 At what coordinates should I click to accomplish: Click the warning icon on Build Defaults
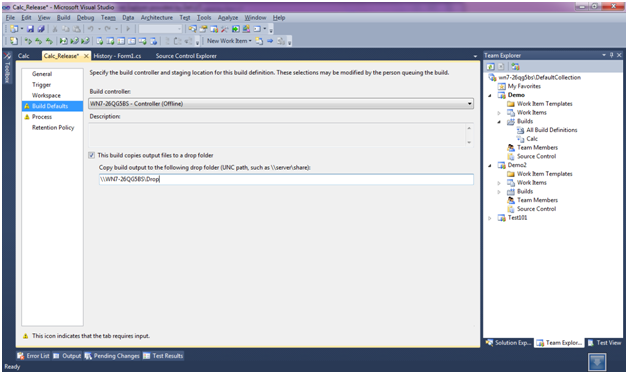27,106
